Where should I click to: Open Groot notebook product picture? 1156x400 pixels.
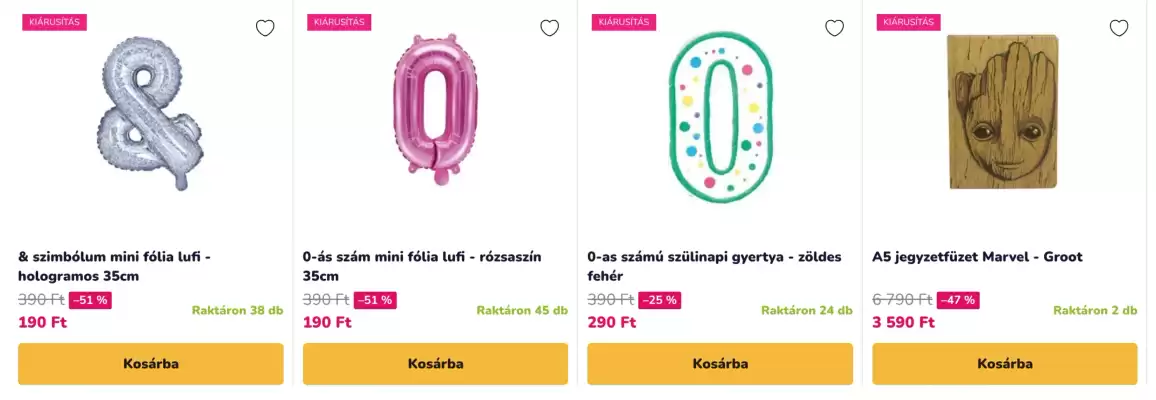(1003, 112)
